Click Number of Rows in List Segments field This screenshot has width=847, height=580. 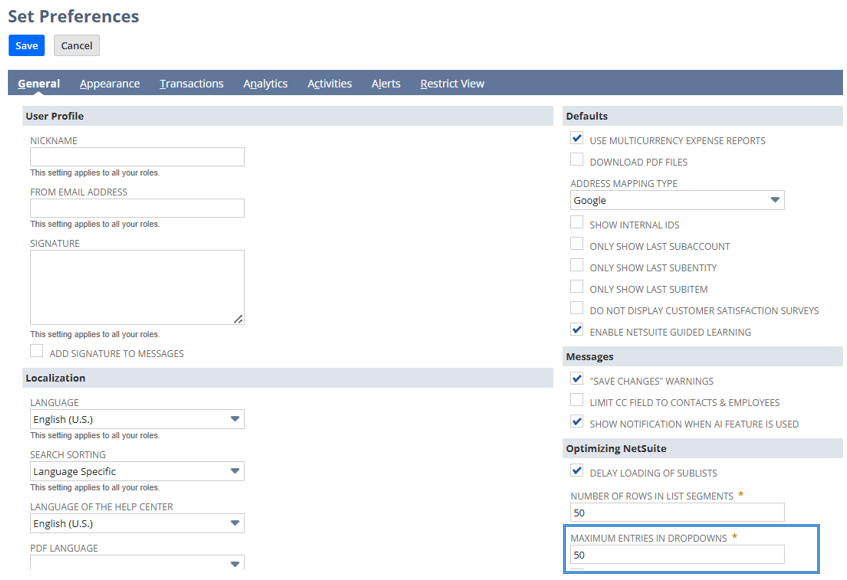coord(677,512)
